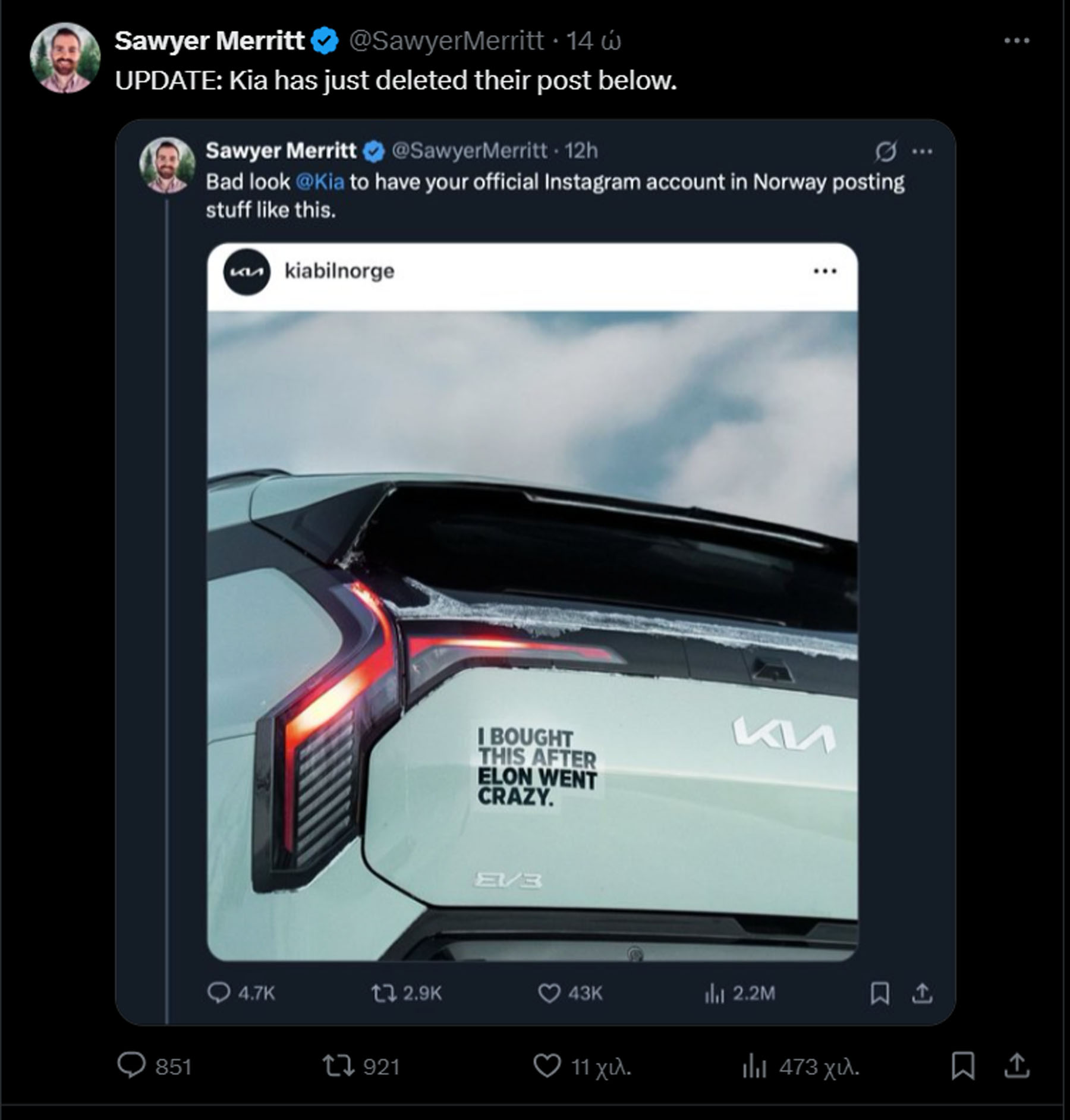Image resolution: width=1070 pixels, height=1120 pixels.
Task: Click the kiabilnorge account name
Action: point(339,271)
